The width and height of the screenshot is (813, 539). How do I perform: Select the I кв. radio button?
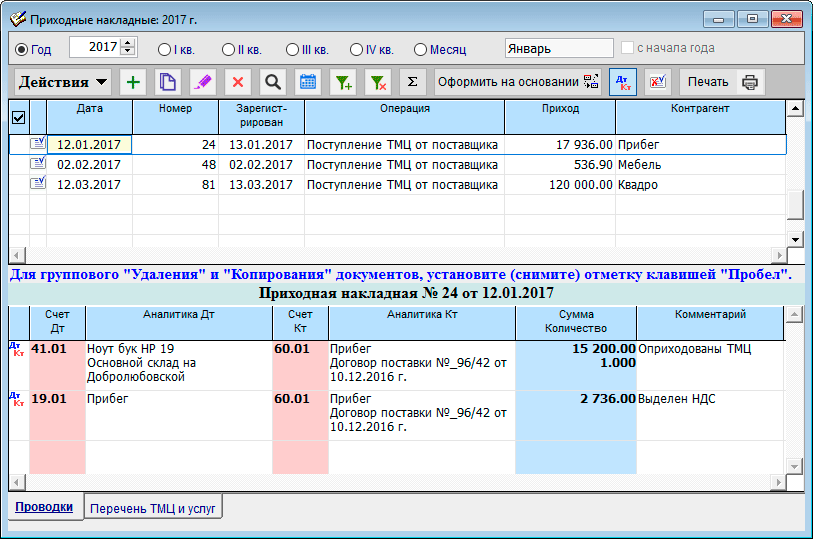164,49
